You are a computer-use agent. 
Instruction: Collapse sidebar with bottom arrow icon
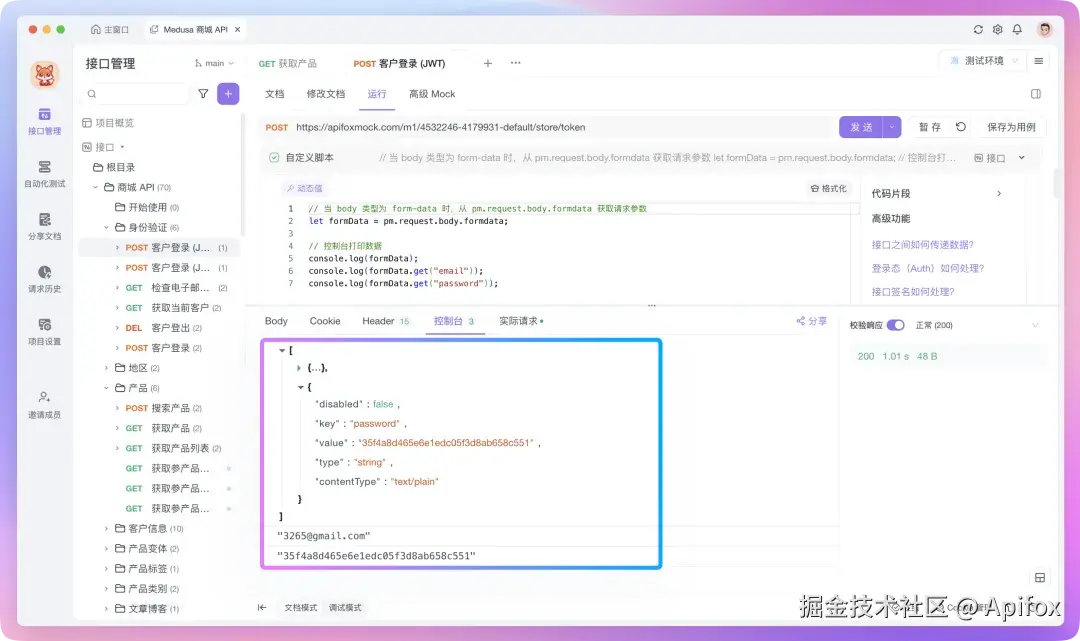point(262,607)
